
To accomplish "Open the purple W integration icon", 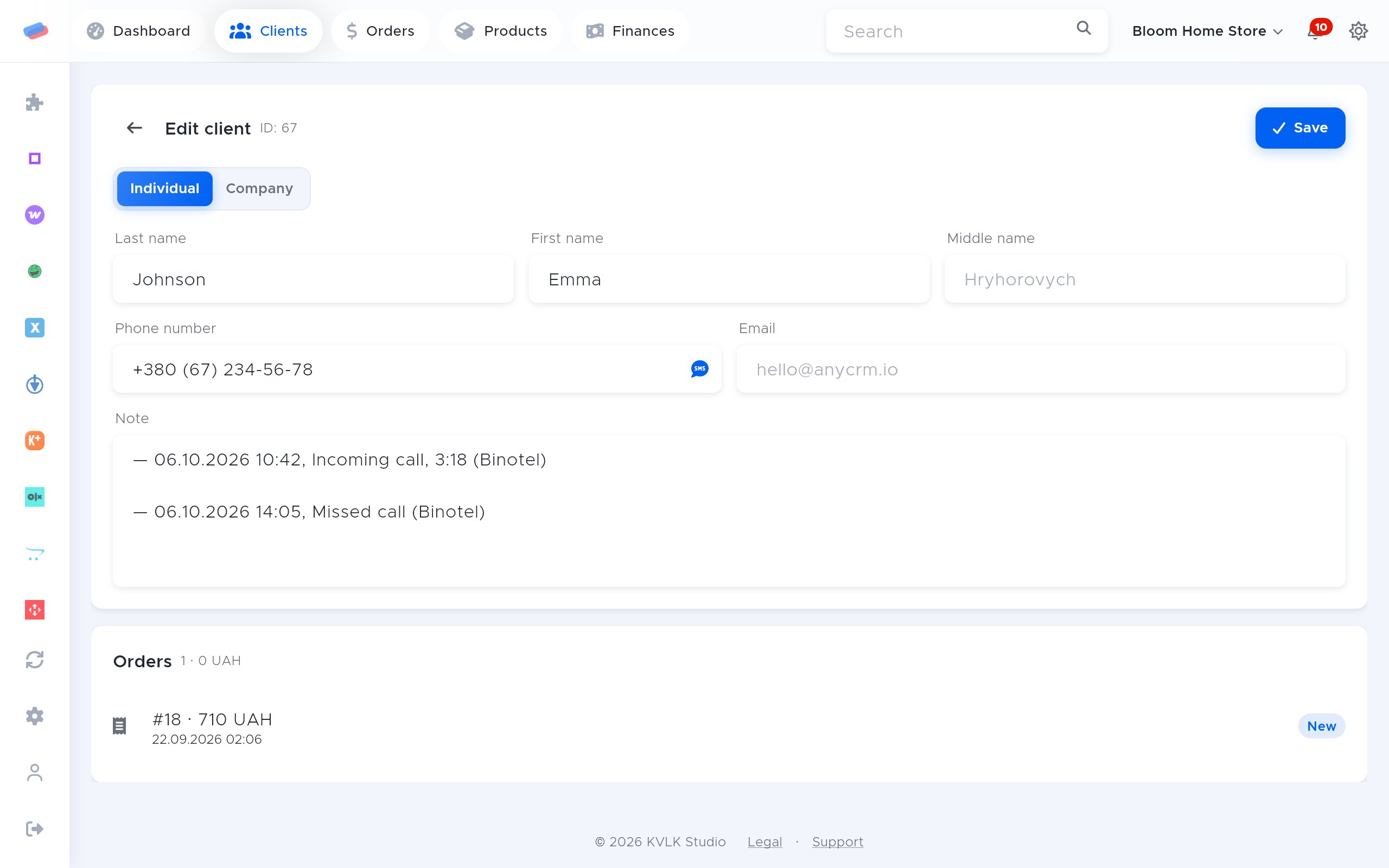I will click(34, 215).
